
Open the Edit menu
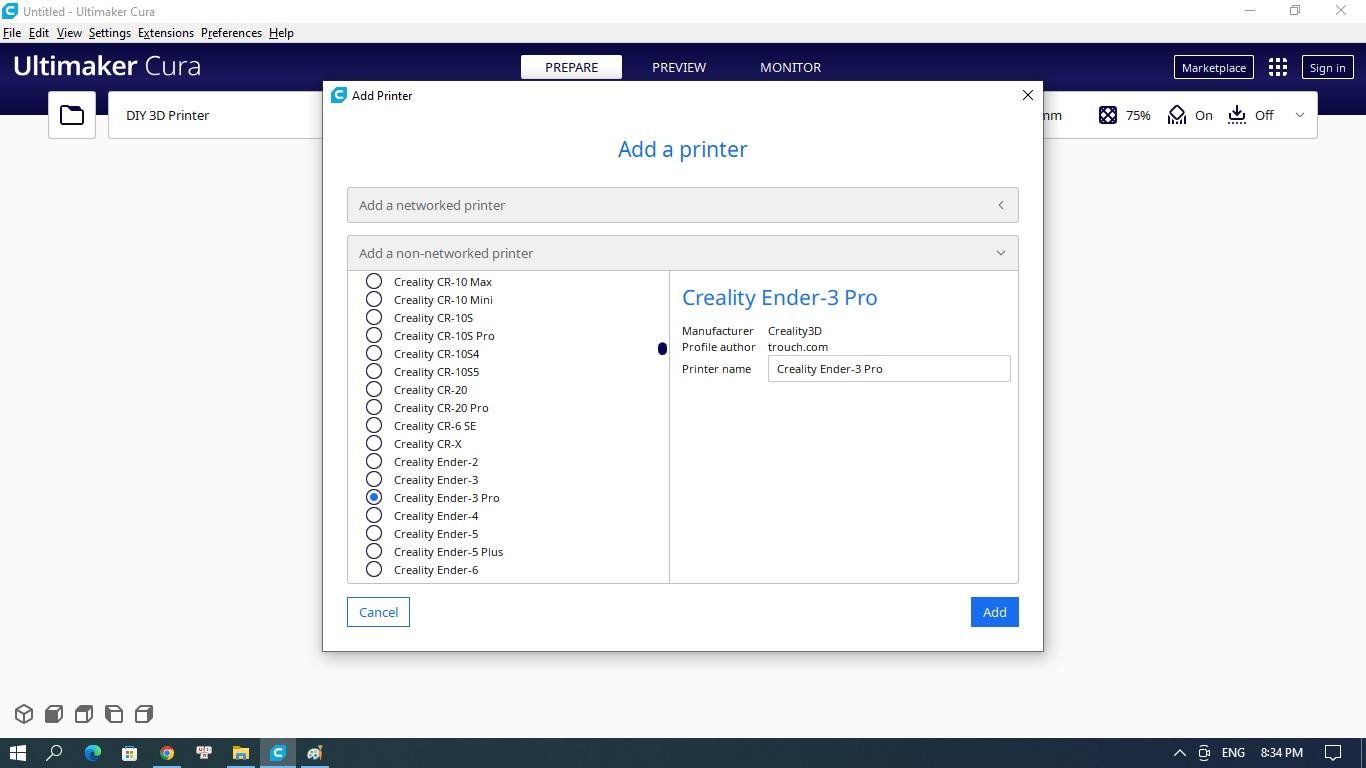point(39,33)
